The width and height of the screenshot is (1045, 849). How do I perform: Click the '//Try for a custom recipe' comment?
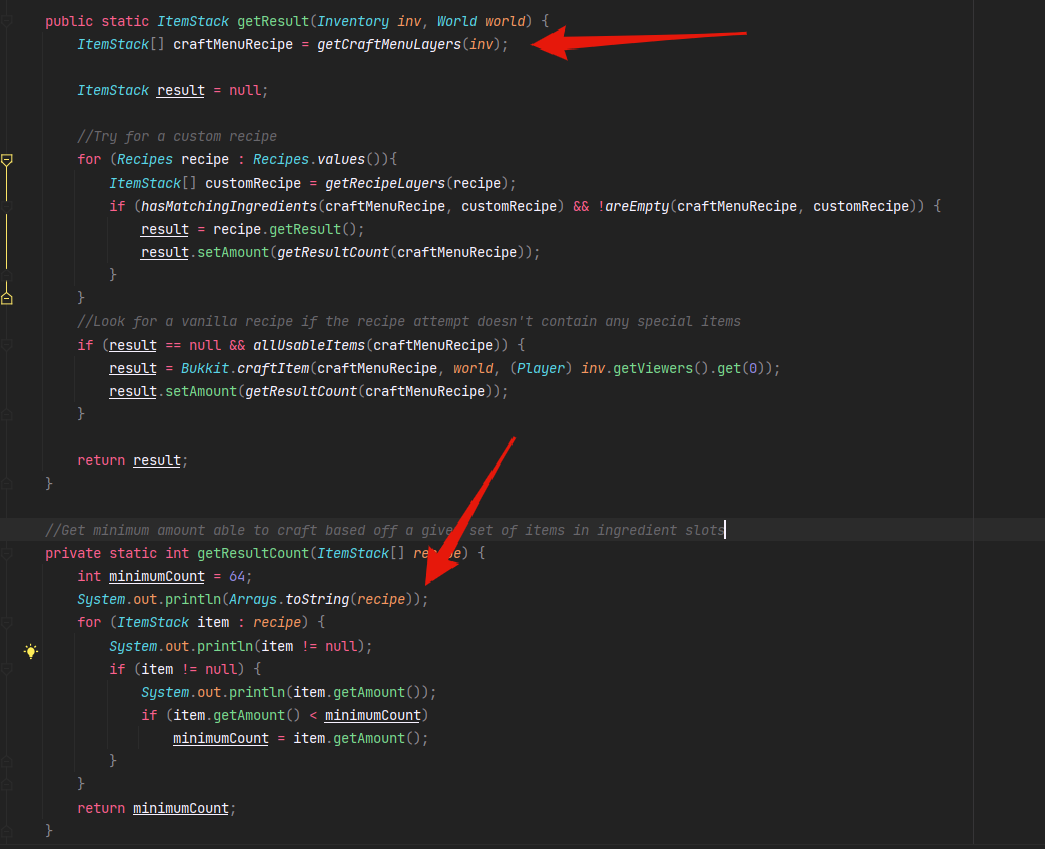click(x=177, y=136)
